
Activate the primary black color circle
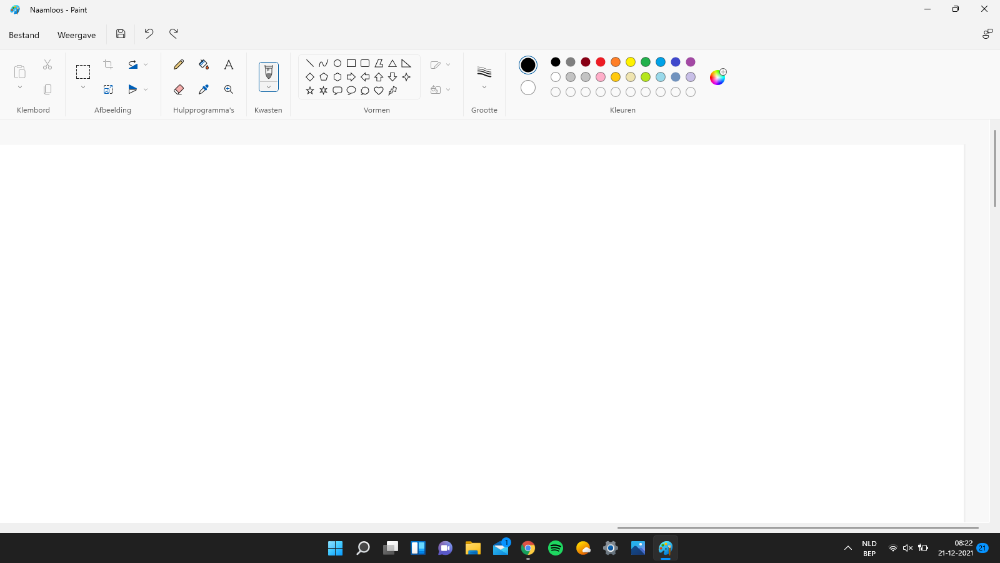(x=528, y=65)
